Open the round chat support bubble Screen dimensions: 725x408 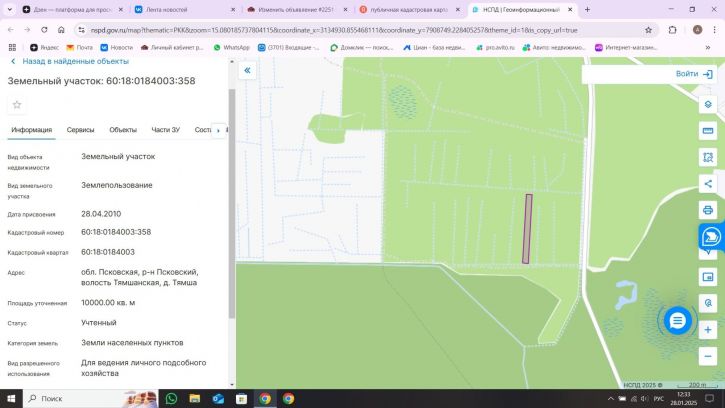[677, 320]
